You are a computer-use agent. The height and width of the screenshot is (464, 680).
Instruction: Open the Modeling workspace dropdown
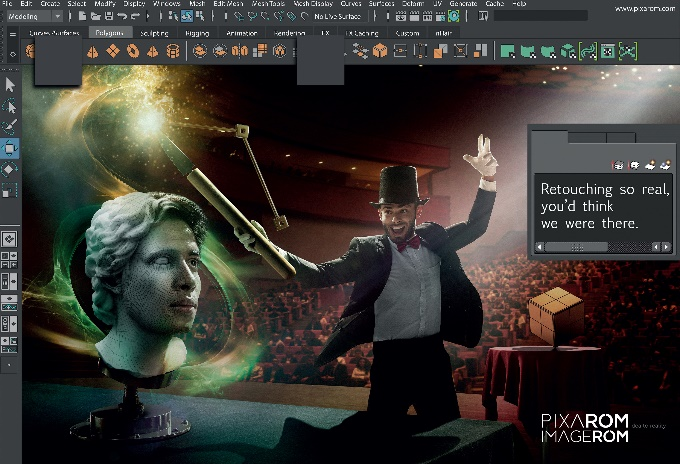35,16
